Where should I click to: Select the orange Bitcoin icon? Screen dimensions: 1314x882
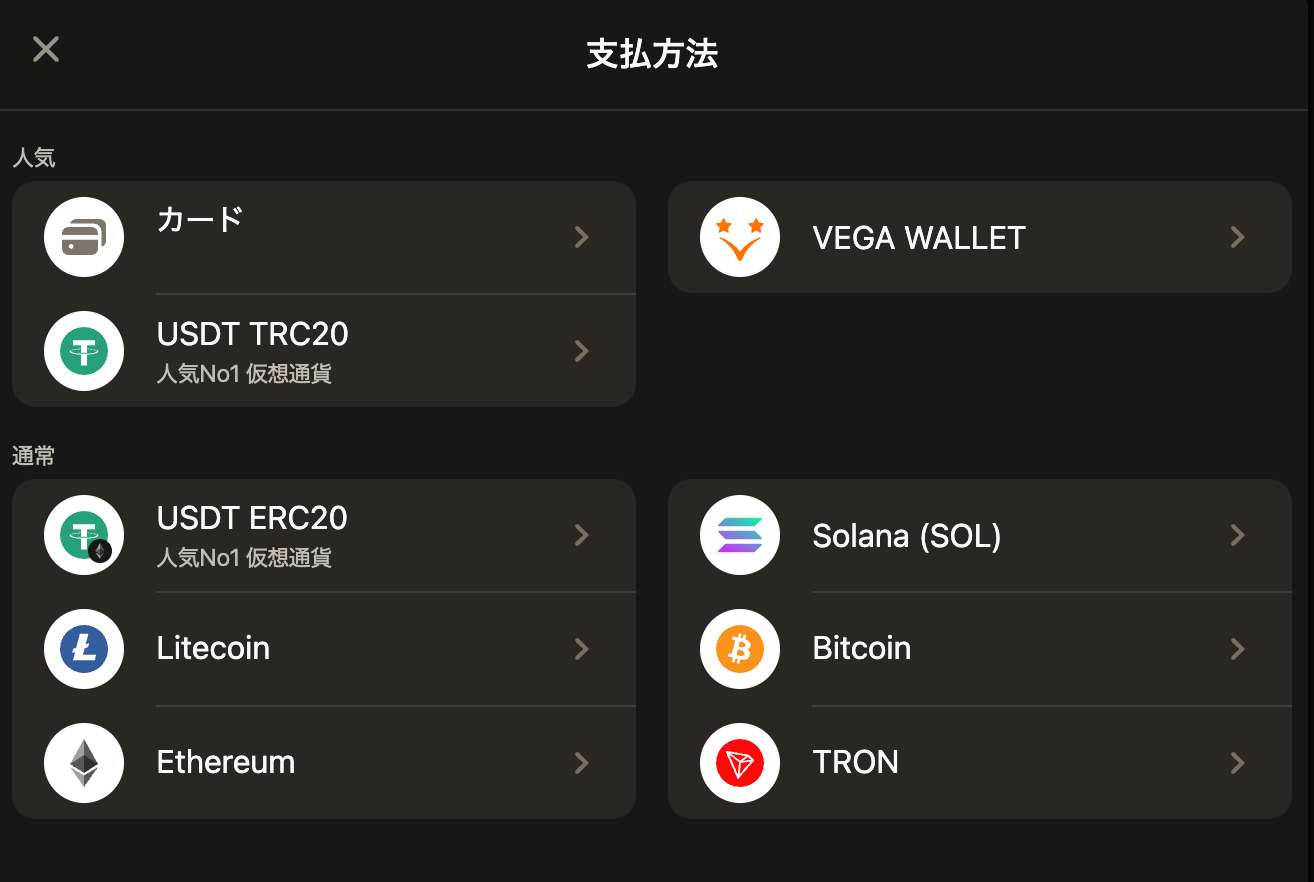[740, 649]
